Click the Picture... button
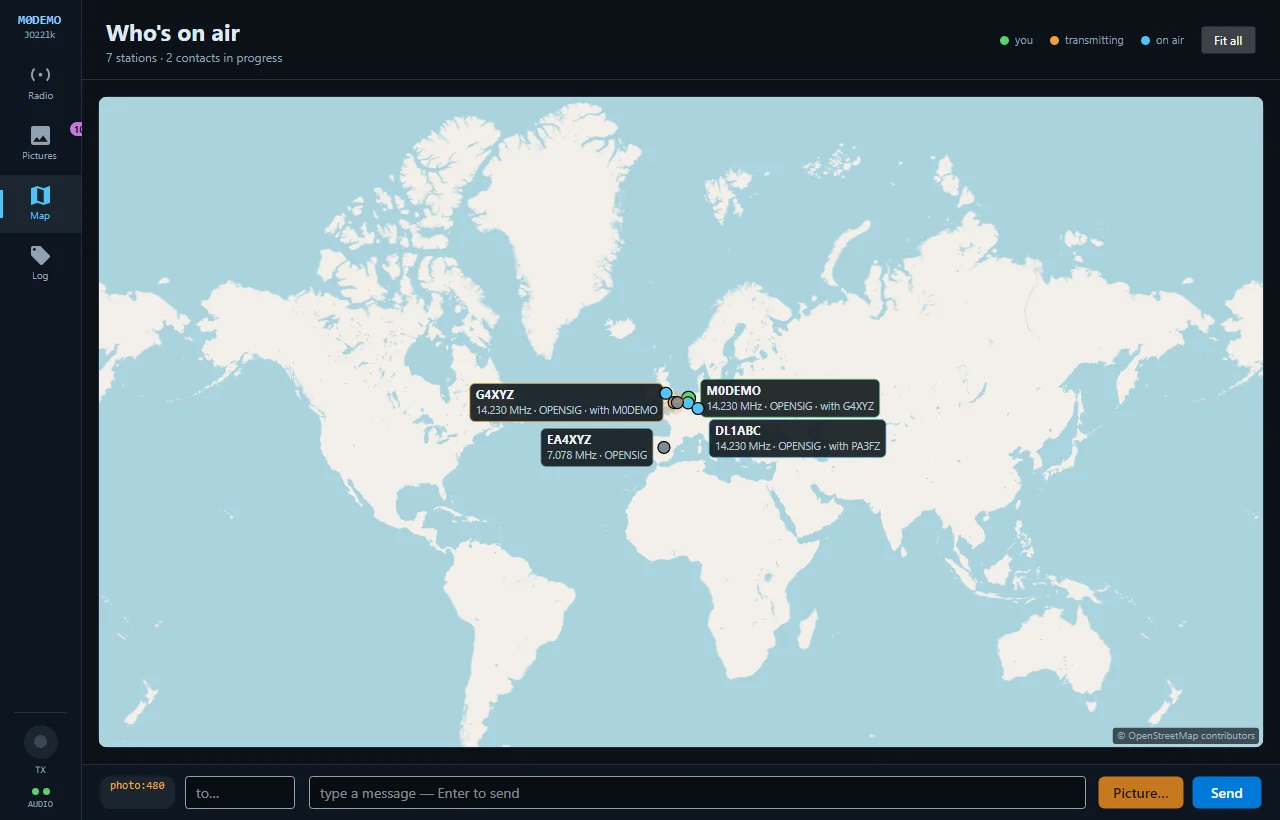The width and height of the screenshot is (1280, 820). (x=1140, y=793)
